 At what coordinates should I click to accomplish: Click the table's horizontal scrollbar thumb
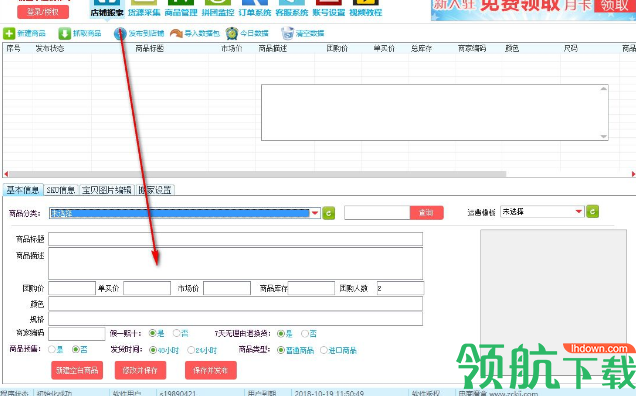pos(258,174)
